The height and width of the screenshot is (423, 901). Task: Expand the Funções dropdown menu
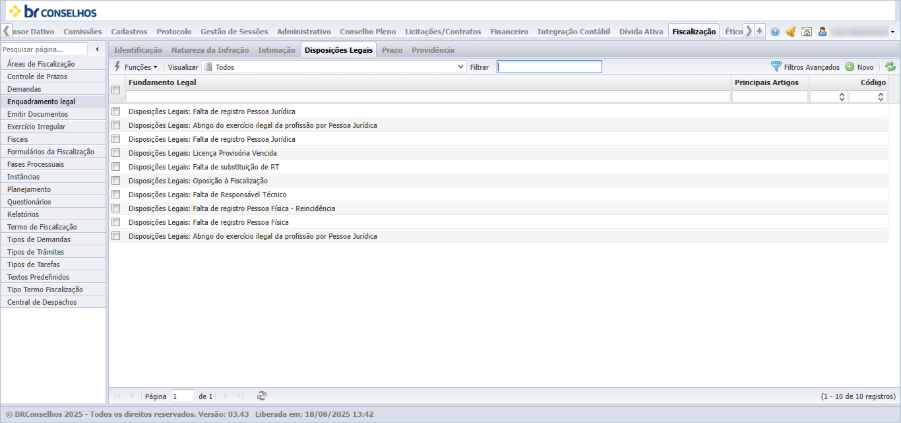click(155, 68)
